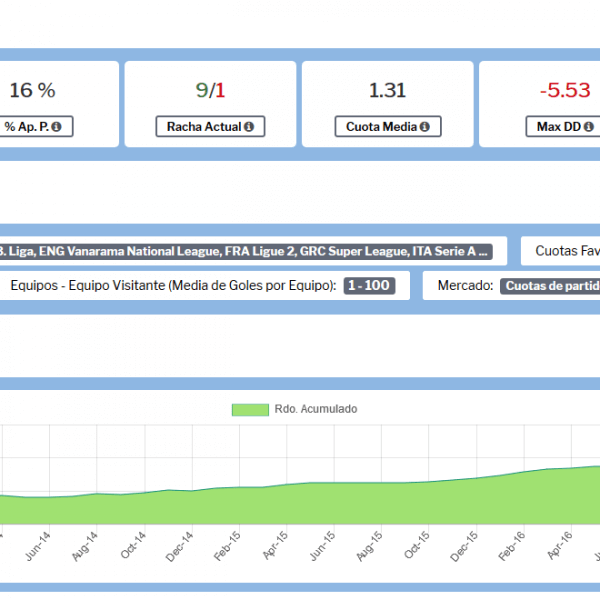600x600 pixels.
Task: Click the Rdo. Acumulado legend label
Action: pos(316,409)
